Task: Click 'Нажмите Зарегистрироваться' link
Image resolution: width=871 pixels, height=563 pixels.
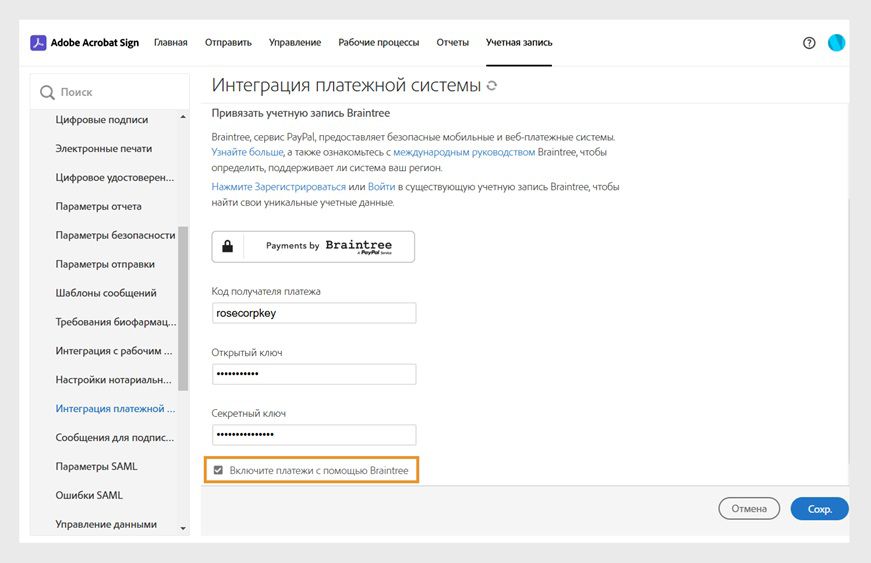Action: click(278, 187)
